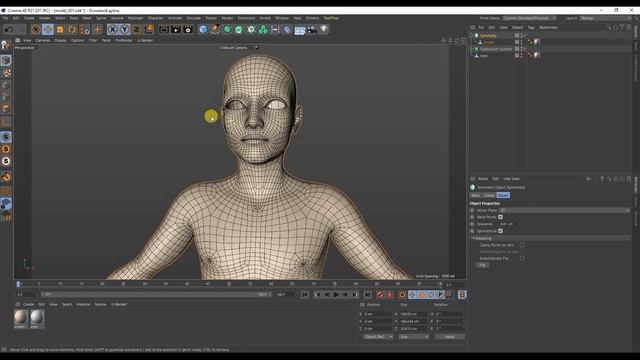Toggle the X axis lock
Screen dimensions: 640x360
pyautogui.click(x=113, y=29)
